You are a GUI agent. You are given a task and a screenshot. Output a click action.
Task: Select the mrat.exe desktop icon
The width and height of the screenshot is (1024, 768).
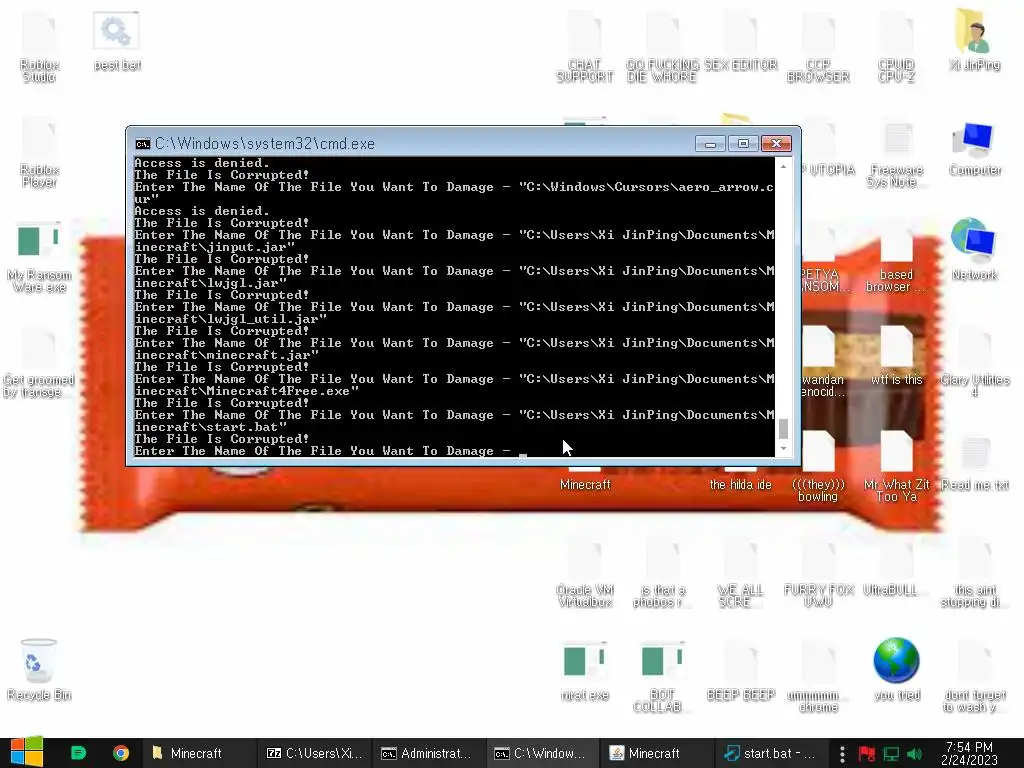pos(584,671)
